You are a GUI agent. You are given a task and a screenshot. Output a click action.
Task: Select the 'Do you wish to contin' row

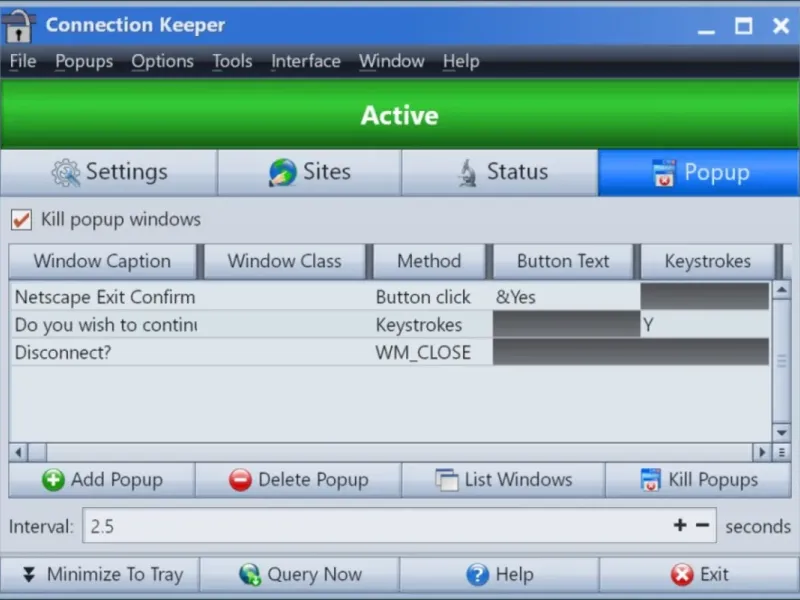390,324
